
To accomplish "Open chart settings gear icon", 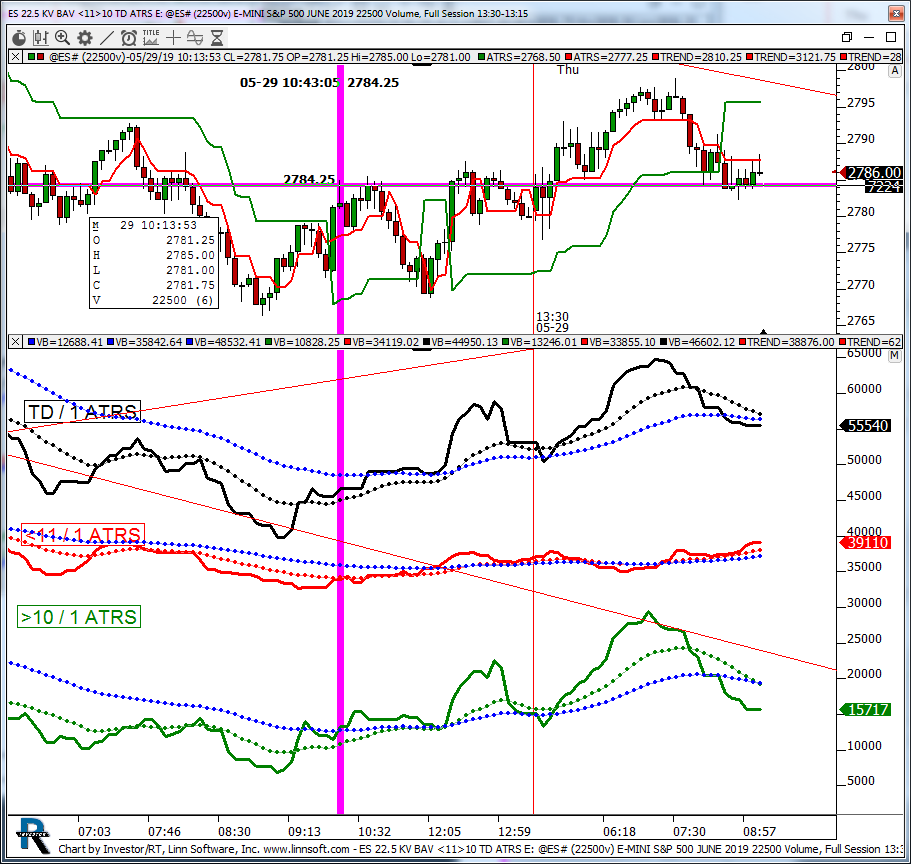I will coord(84,38).
